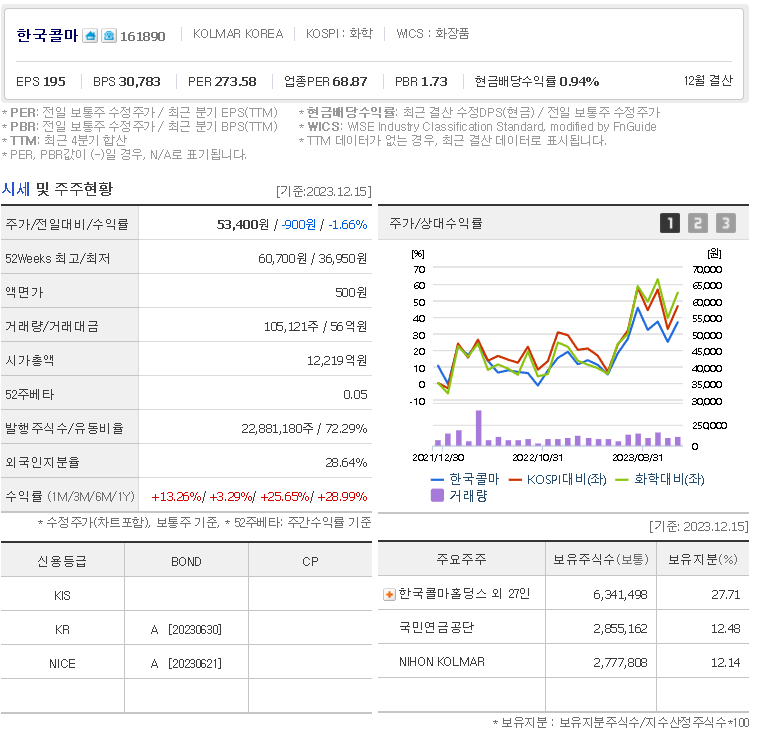Screen dimensions: 762x735
Task: Click the 외국인지분율 28.64% value
Action: coord(346,462)
